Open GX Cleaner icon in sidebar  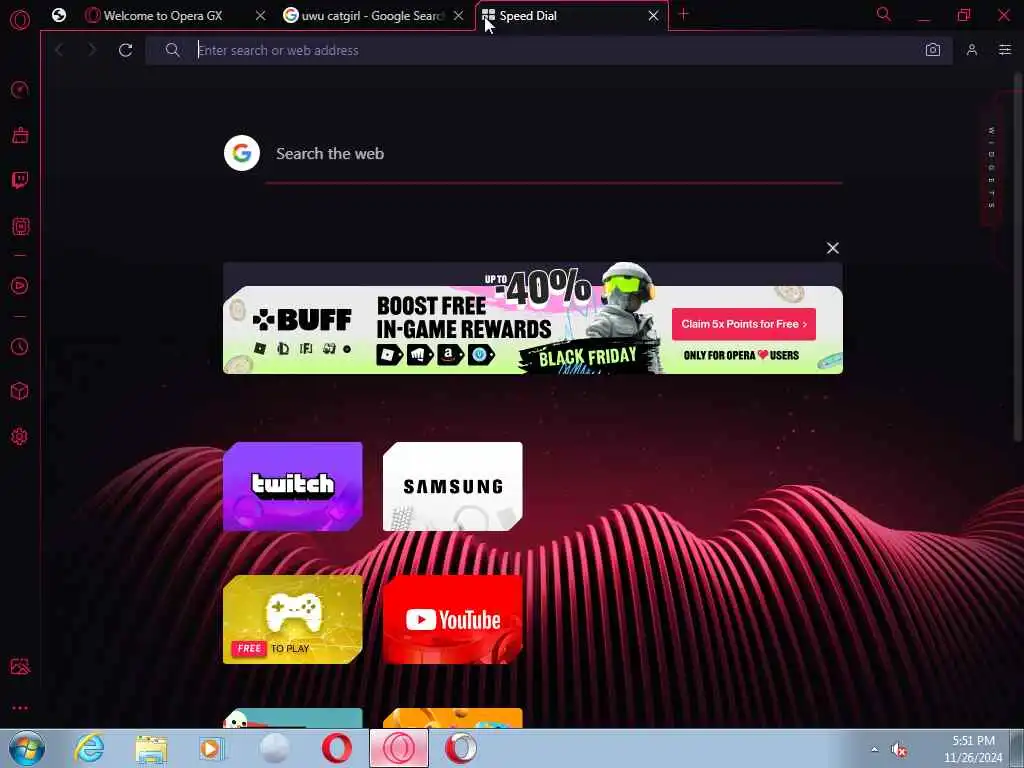20,135
